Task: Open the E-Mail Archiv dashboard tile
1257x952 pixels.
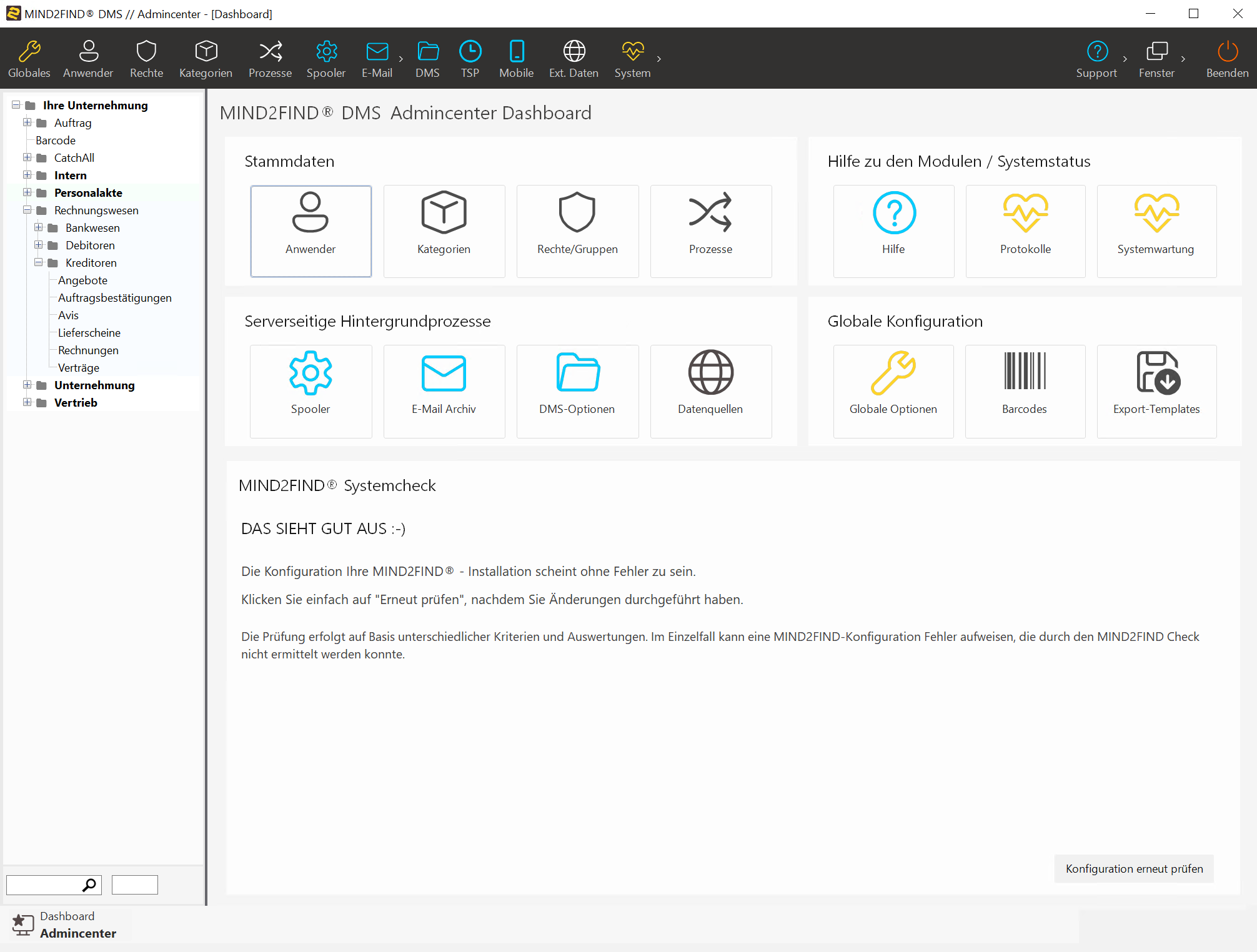Action: [444, 391]
